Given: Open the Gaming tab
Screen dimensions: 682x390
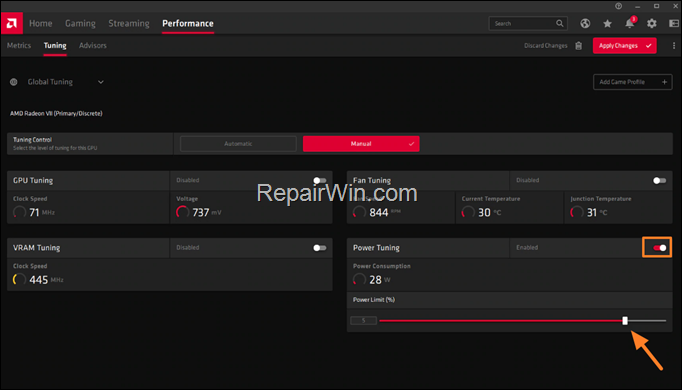Looking at the screenshot, I should (80, 23).
